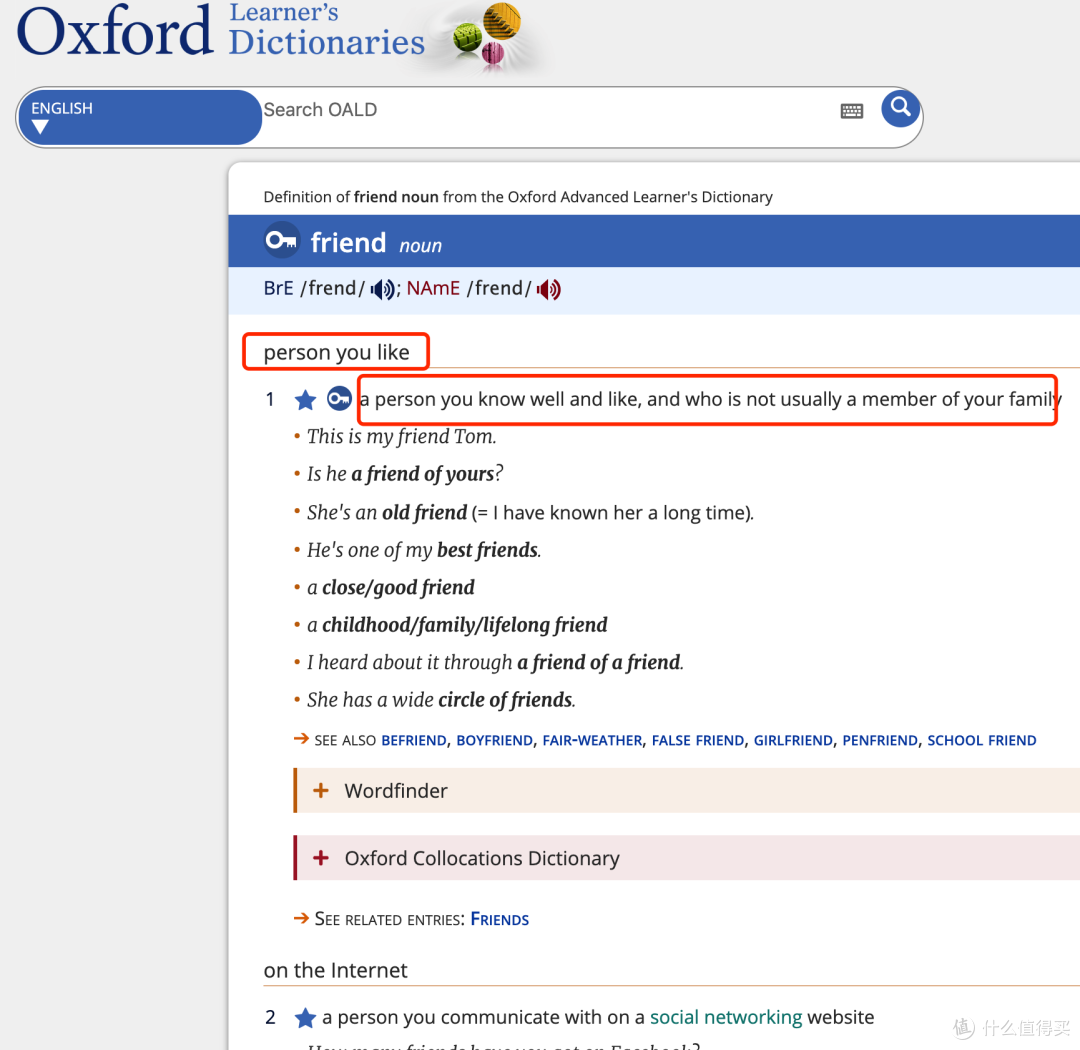Click the 'Definition of friend noun' header line
Image resolution: width=1080 pixels, height=1050 pixels.
point(518,197)
